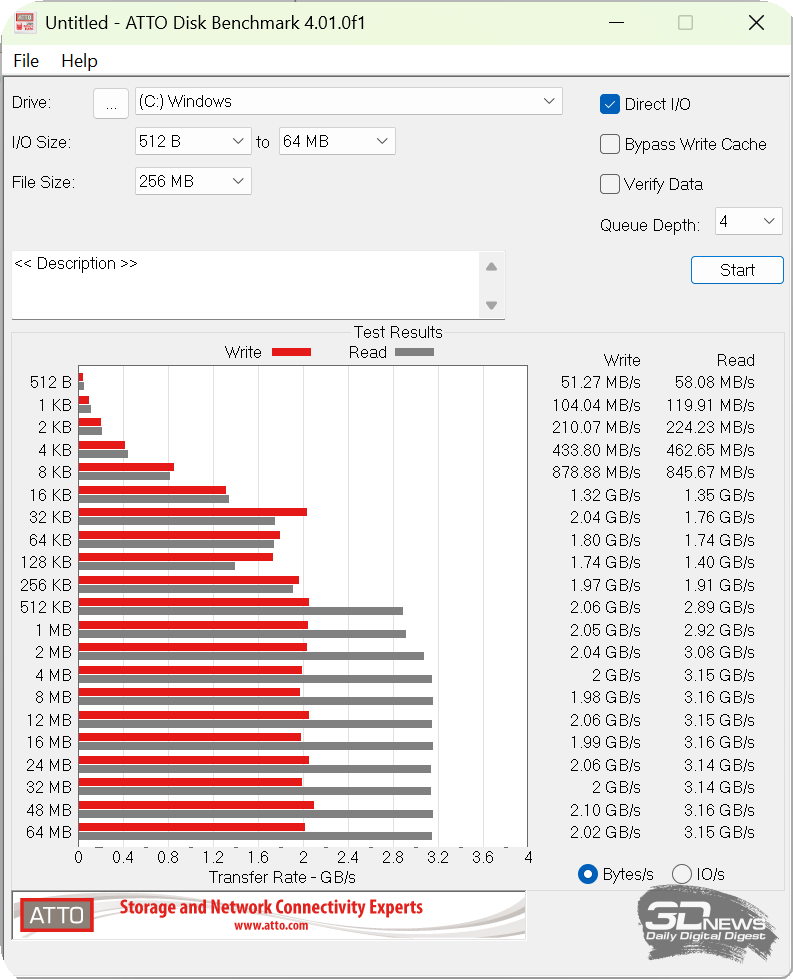The width and height of the screenshot is (793, 979).
Task: Click the drive browse ellipsis button
Action: pyautogui.click(x=111, y=102)
